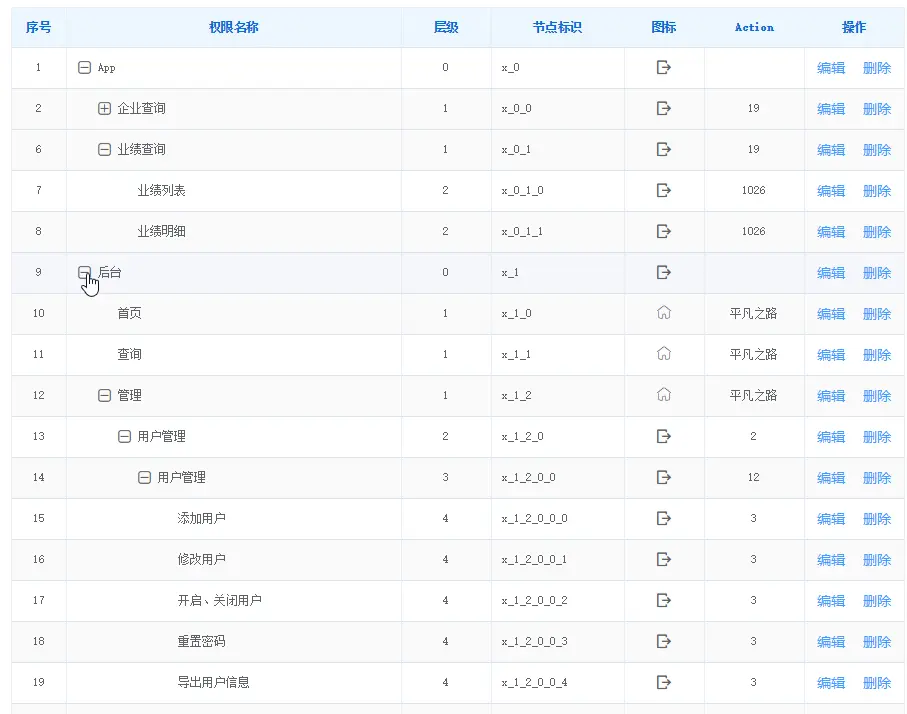Delete the 管理 row
This screenshot has height=714, width=907.
pos(877,396)
